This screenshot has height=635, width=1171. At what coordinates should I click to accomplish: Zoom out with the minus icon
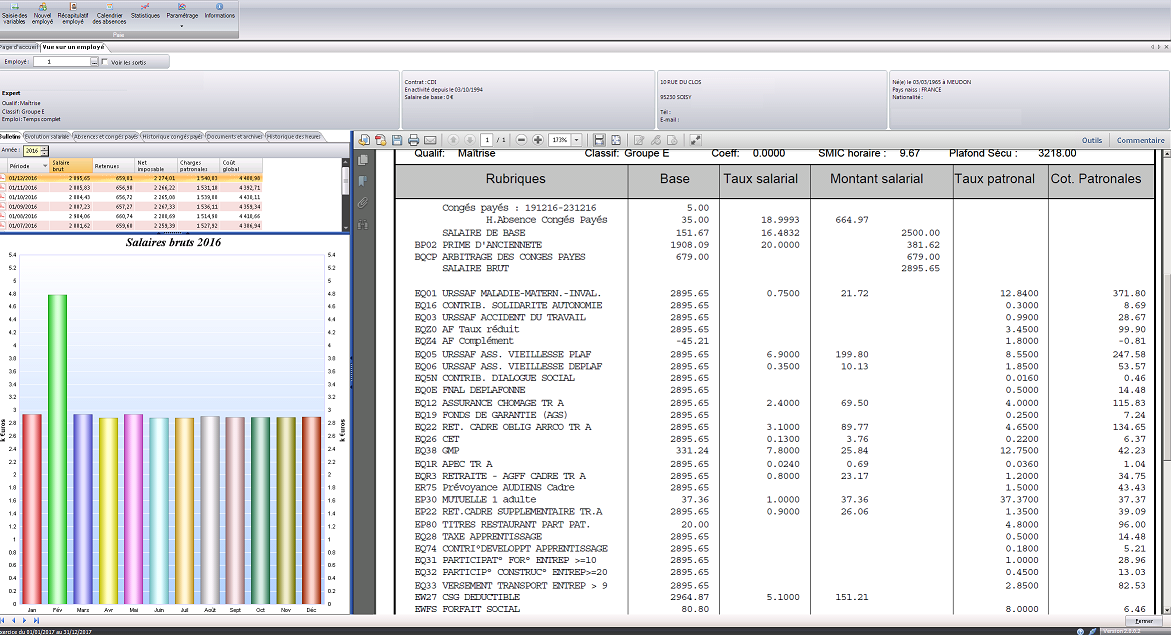[521, 140]
